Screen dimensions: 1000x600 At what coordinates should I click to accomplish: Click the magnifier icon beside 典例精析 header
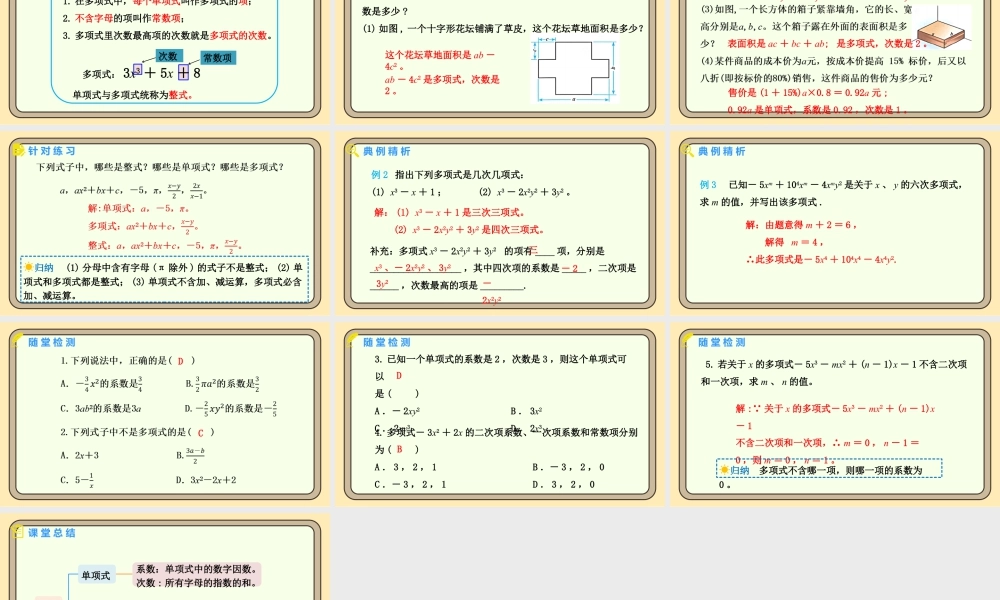(353, 151)
